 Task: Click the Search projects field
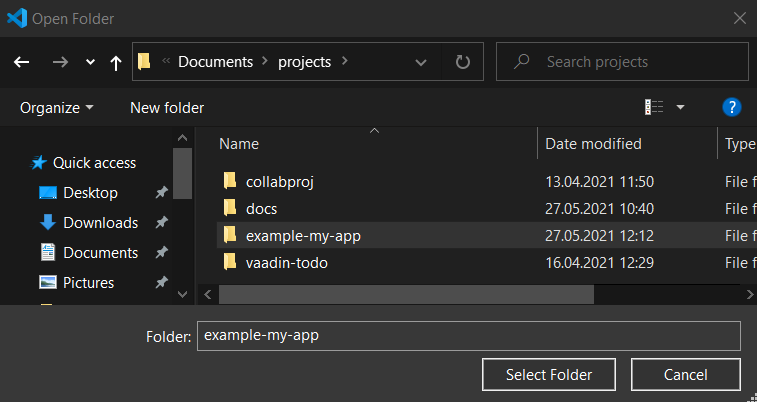point(622,62)
